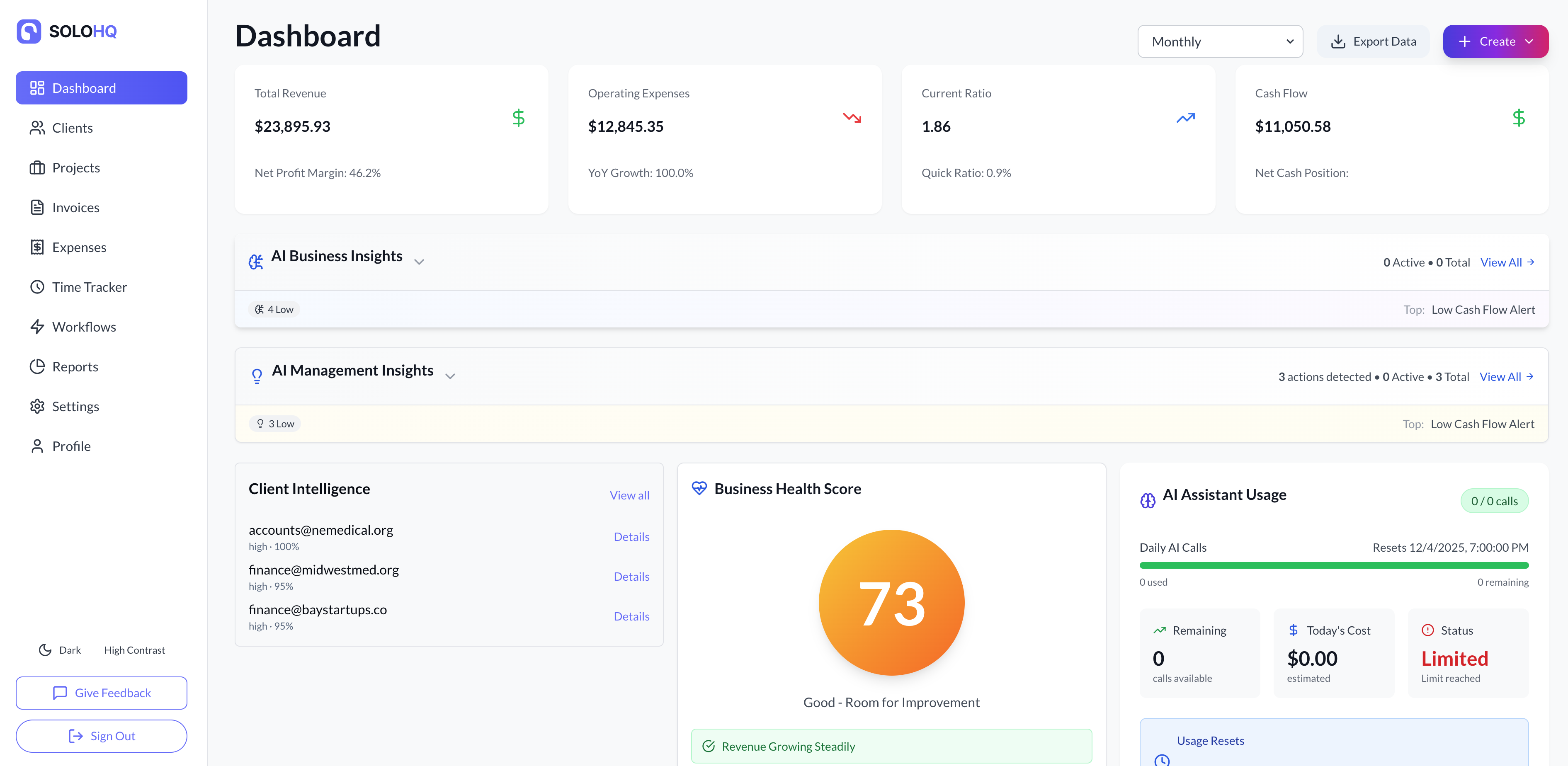The width and height of the screenshot is (1568, 766).
Task: Click the Invoices document icon
Action: click(x=37, y=208)
